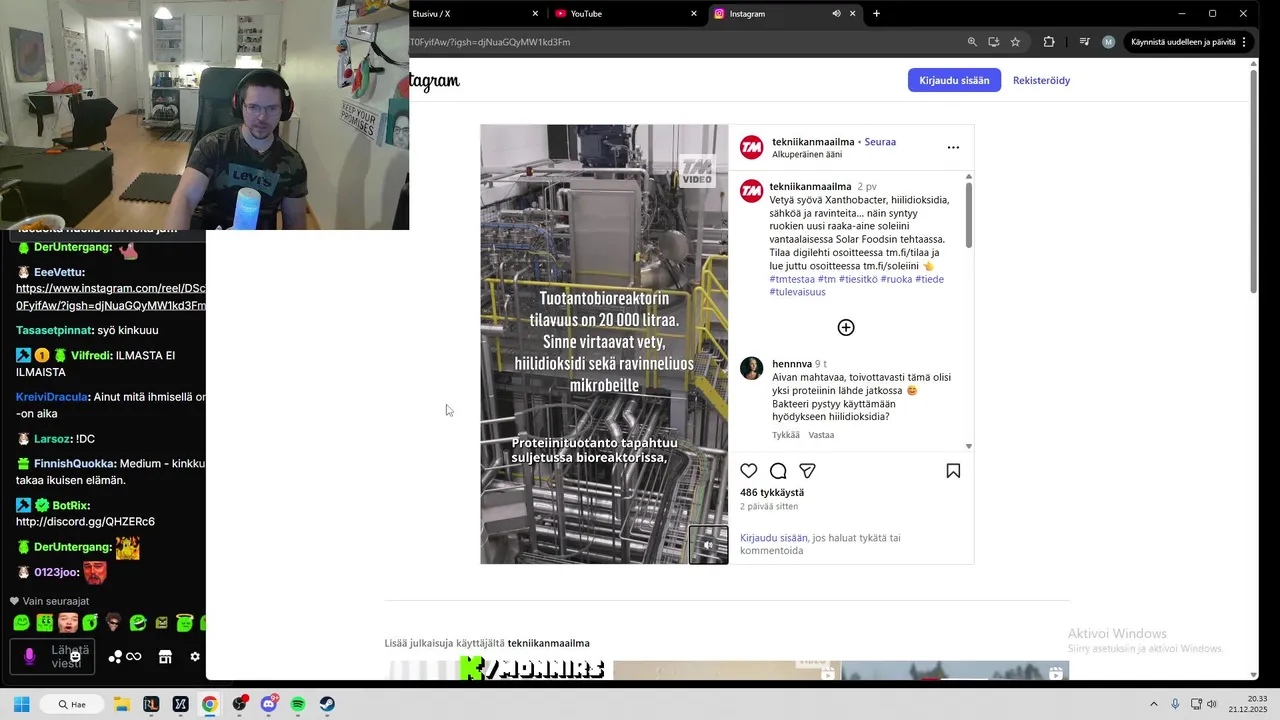Open the Chrome extensions puzzle icon

(x=1049, y=42)
